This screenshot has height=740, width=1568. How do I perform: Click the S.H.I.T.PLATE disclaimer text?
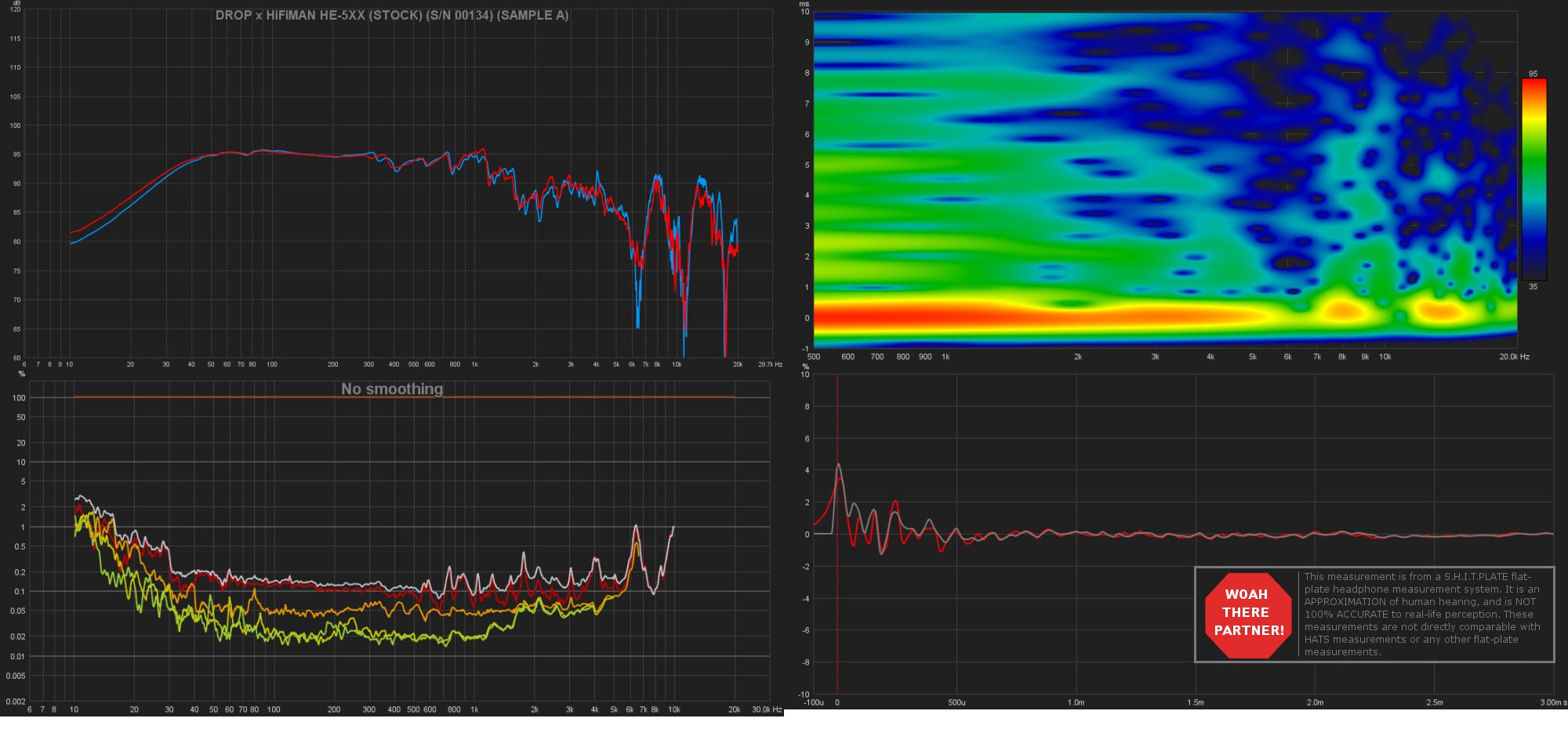1421,614
